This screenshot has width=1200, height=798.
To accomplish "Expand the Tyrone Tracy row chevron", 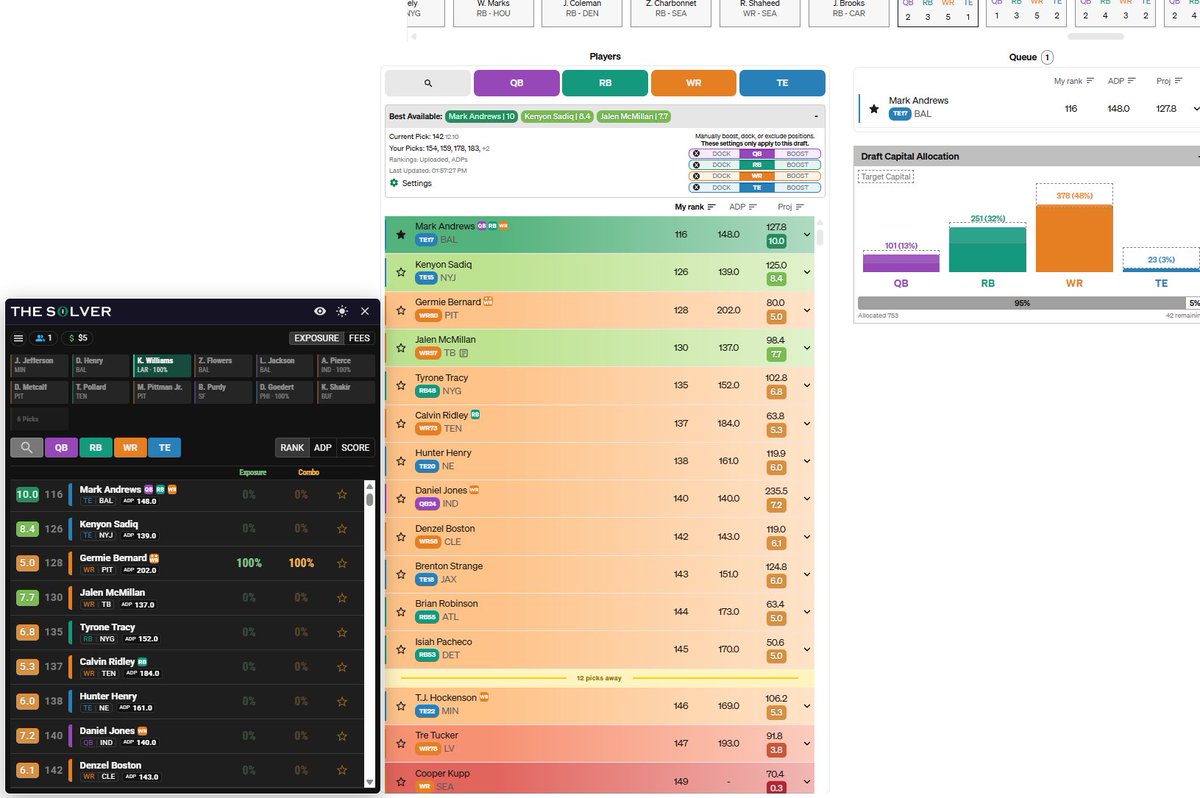I will [x=807, y=385].
